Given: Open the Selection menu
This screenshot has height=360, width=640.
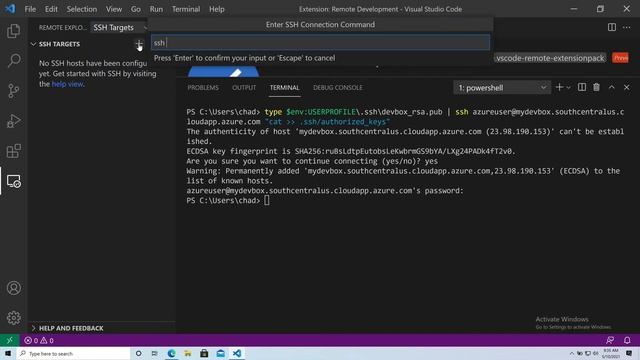Looking at the screenshot, I should pyautogui.click(x=82, y=9).
